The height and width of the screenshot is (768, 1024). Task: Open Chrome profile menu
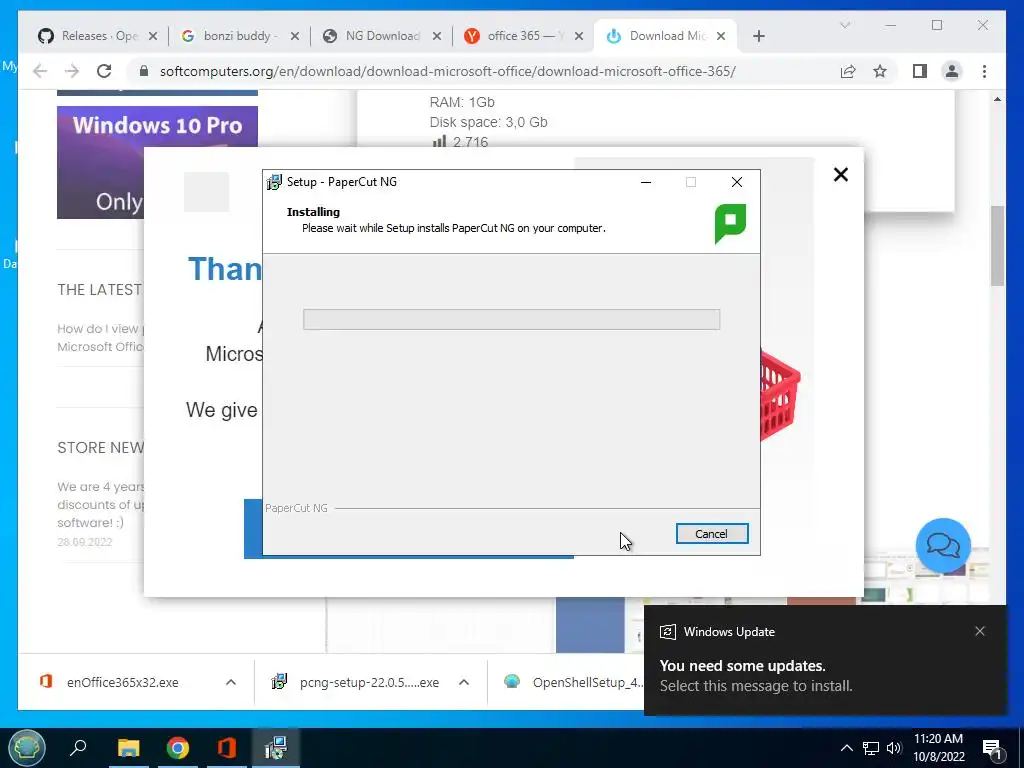[952, 71]
